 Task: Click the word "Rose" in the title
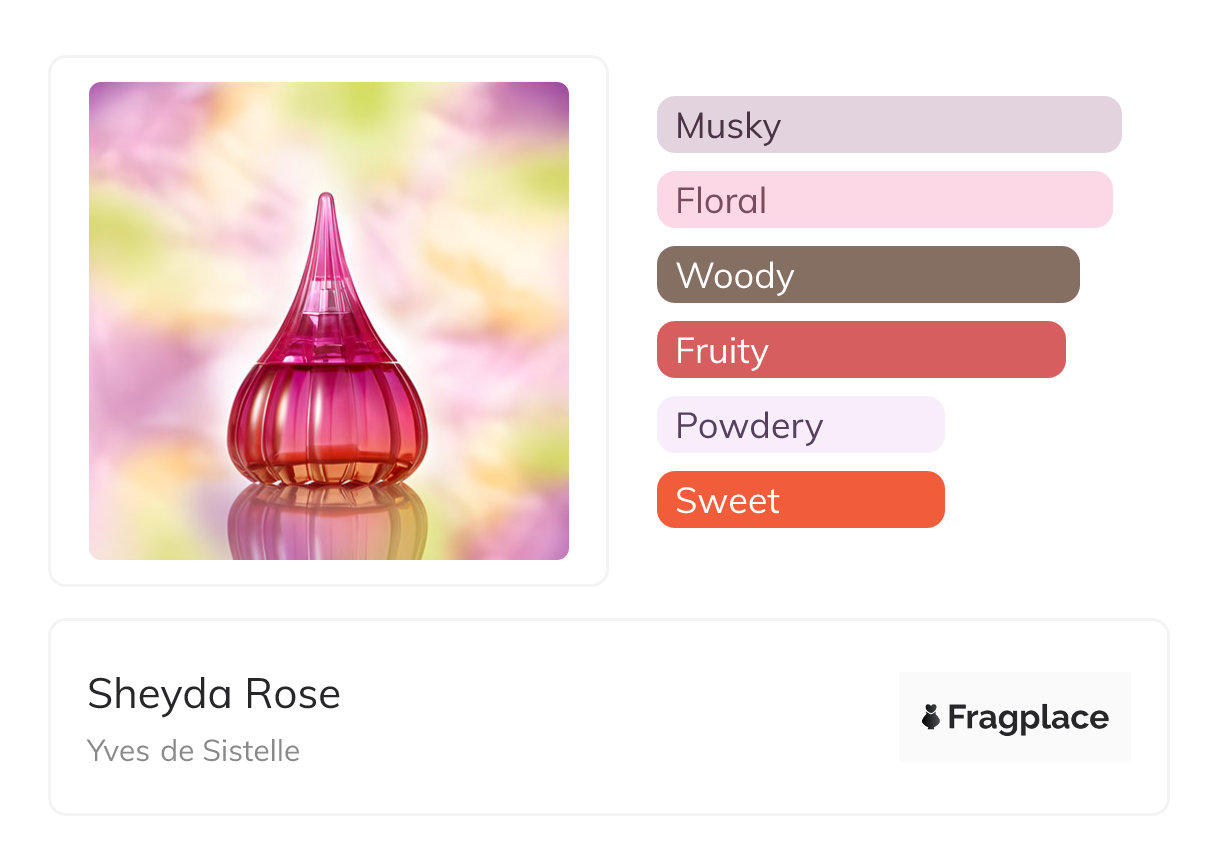click(x=297, y=694)
